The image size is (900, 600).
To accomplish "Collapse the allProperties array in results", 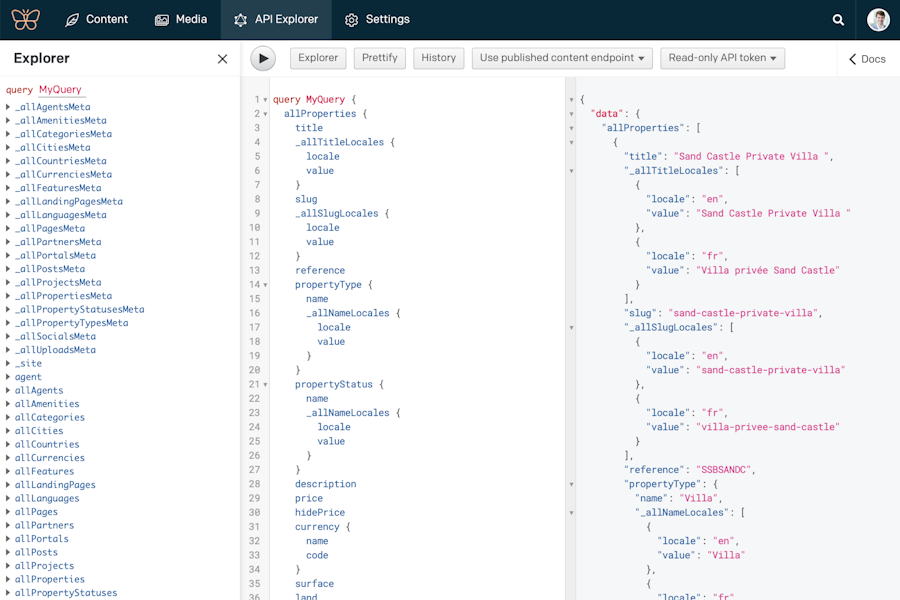I will click(x=571, y=128).
